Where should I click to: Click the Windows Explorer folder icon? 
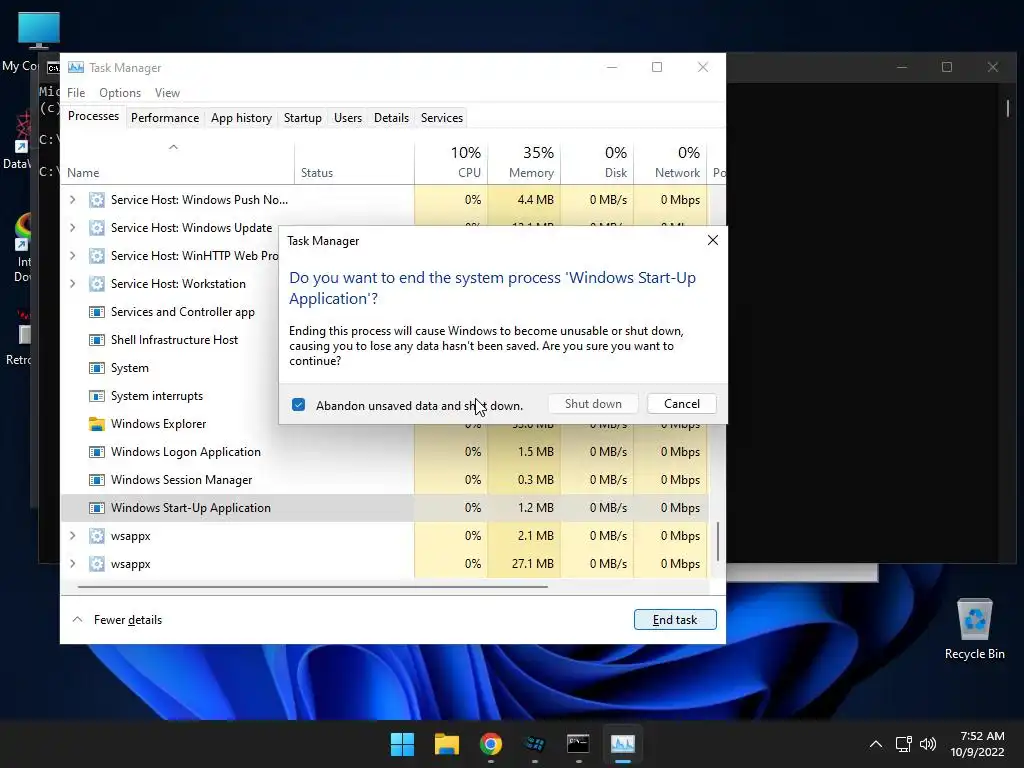[97, 424]
